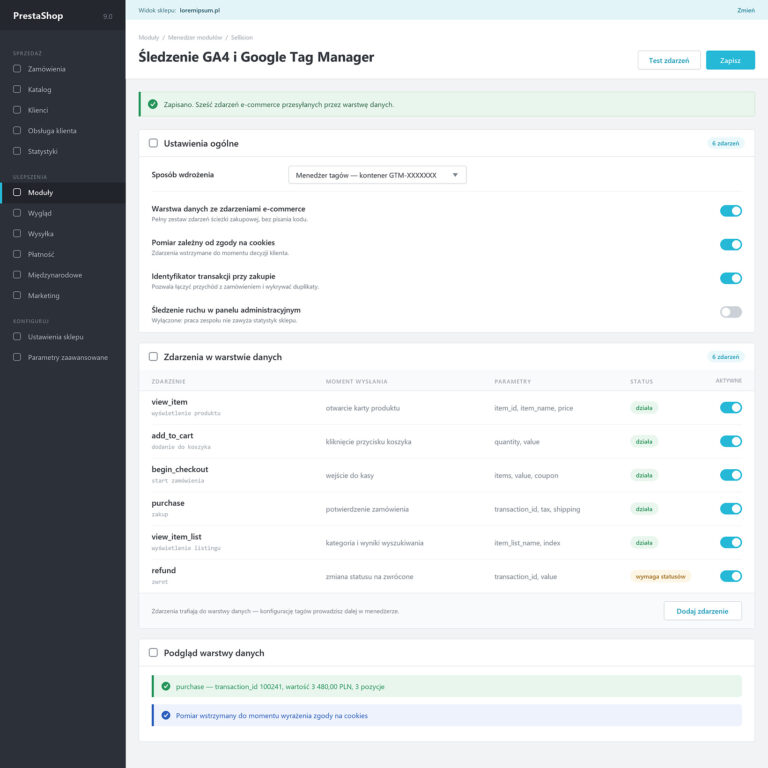
Task: Click the Międzynarodowe sidebar icon
Action: pyautogui.click(x=17, y=275)
